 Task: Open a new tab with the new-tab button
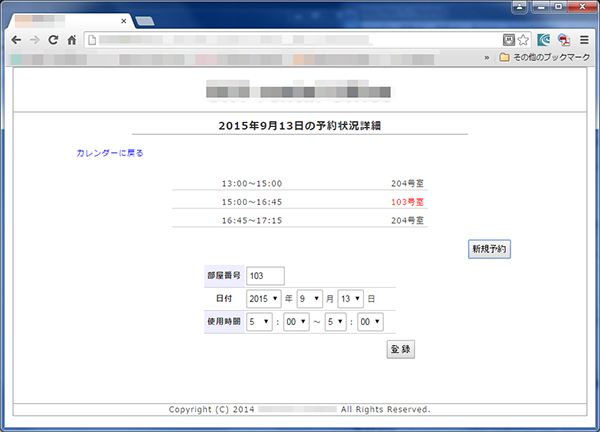point(145,21)
